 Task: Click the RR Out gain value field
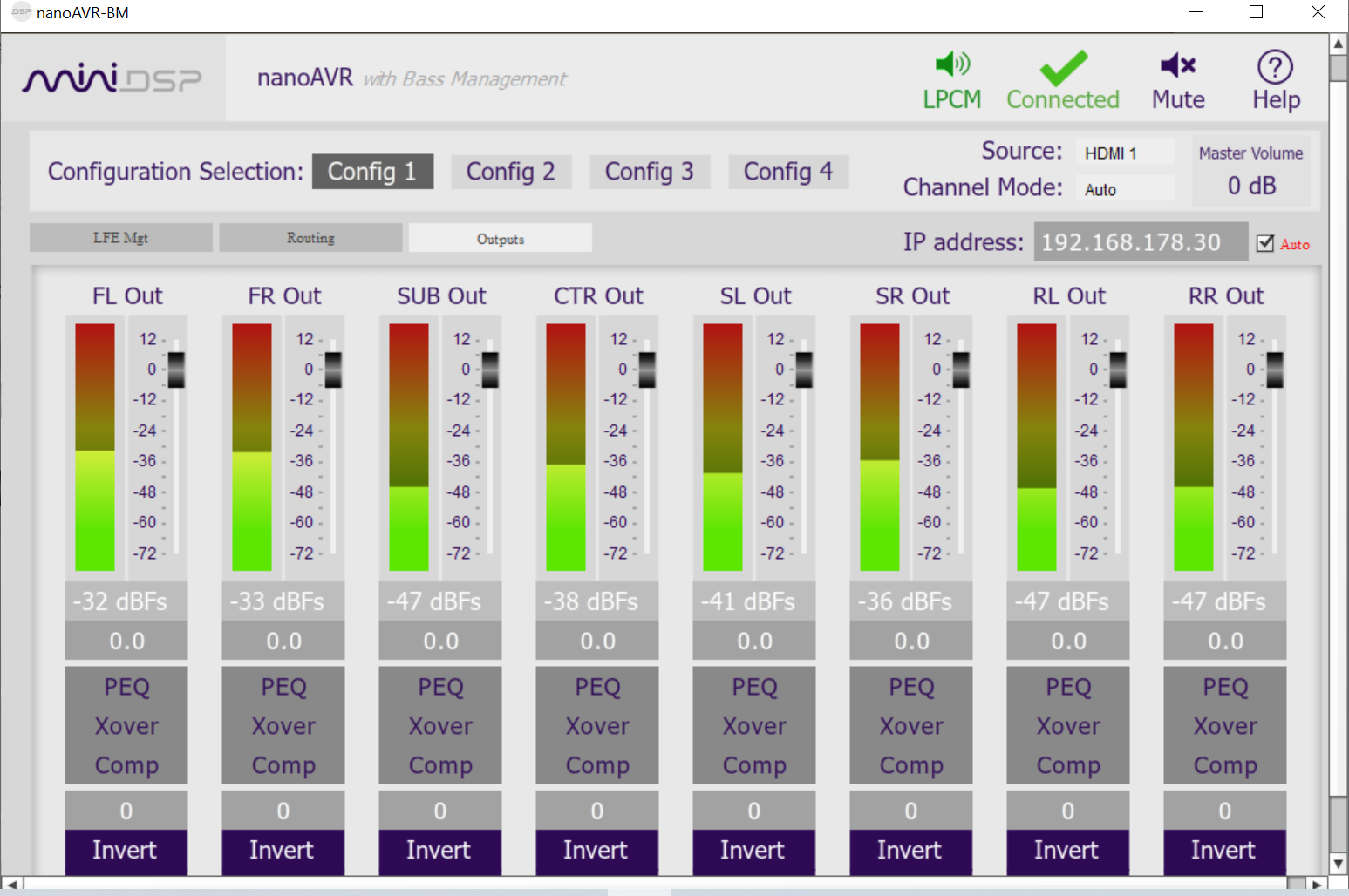pos(1225,641)
